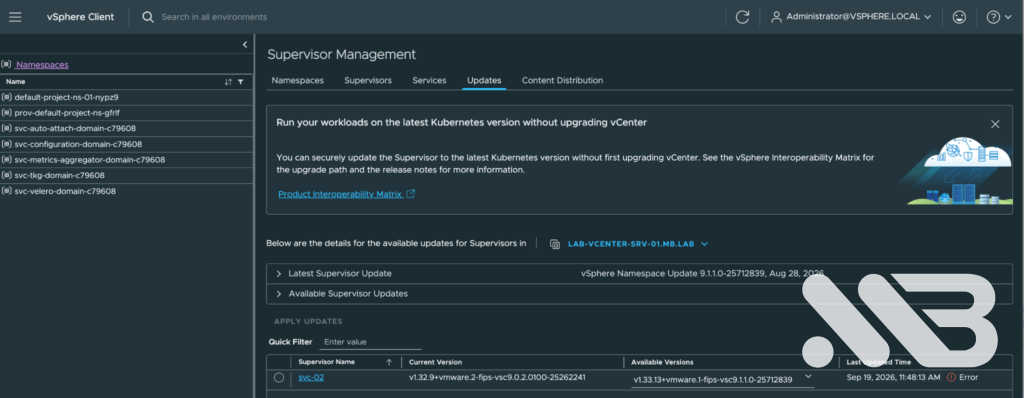Open the Administrator@VSPHERE.LOCAL user menu
The height and width of the screenshot is (398, 1024).
[x=852, y=17]
